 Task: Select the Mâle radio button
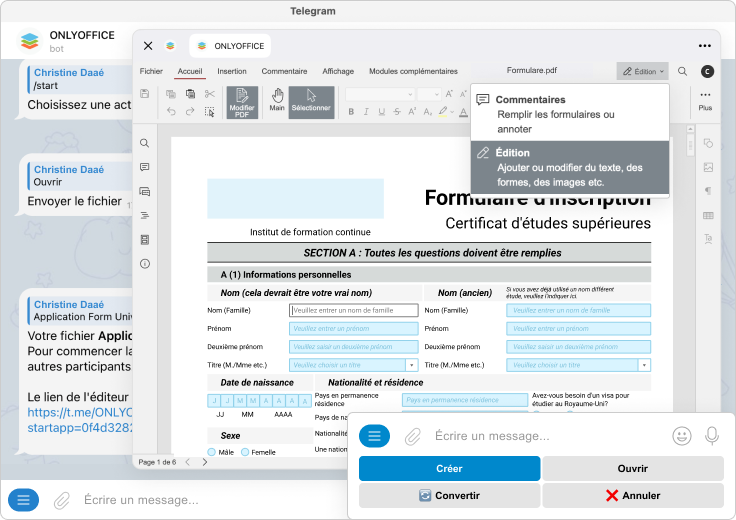(211, 452)
